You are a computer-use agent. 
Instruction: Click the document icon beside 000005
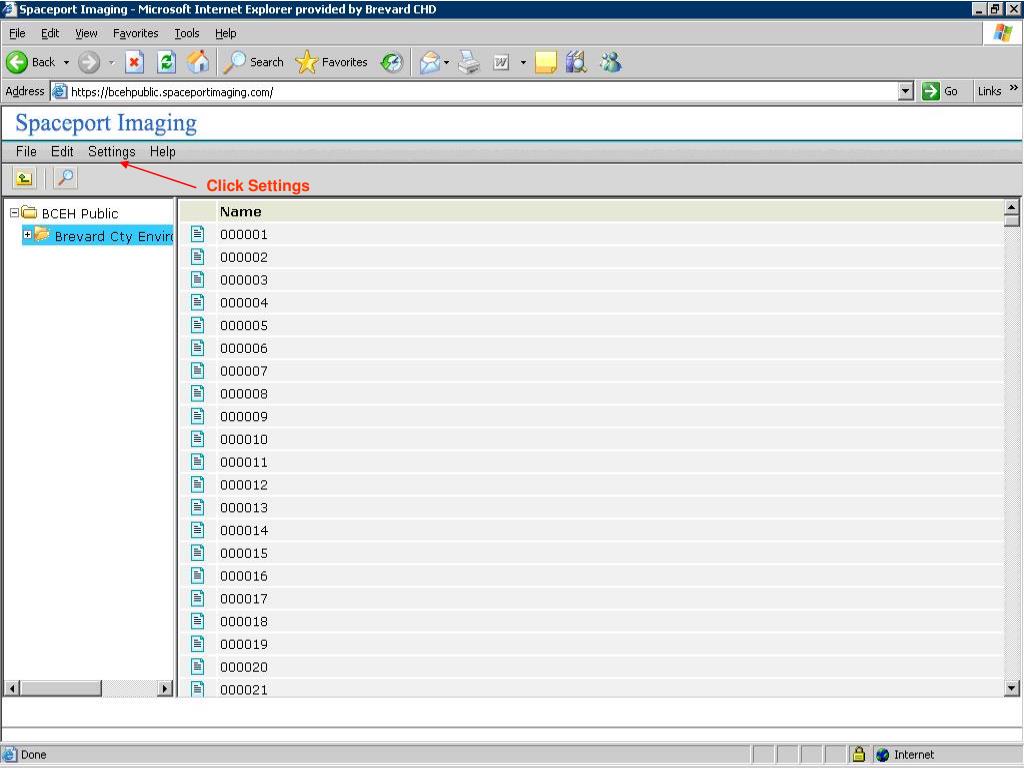(197, 325)
